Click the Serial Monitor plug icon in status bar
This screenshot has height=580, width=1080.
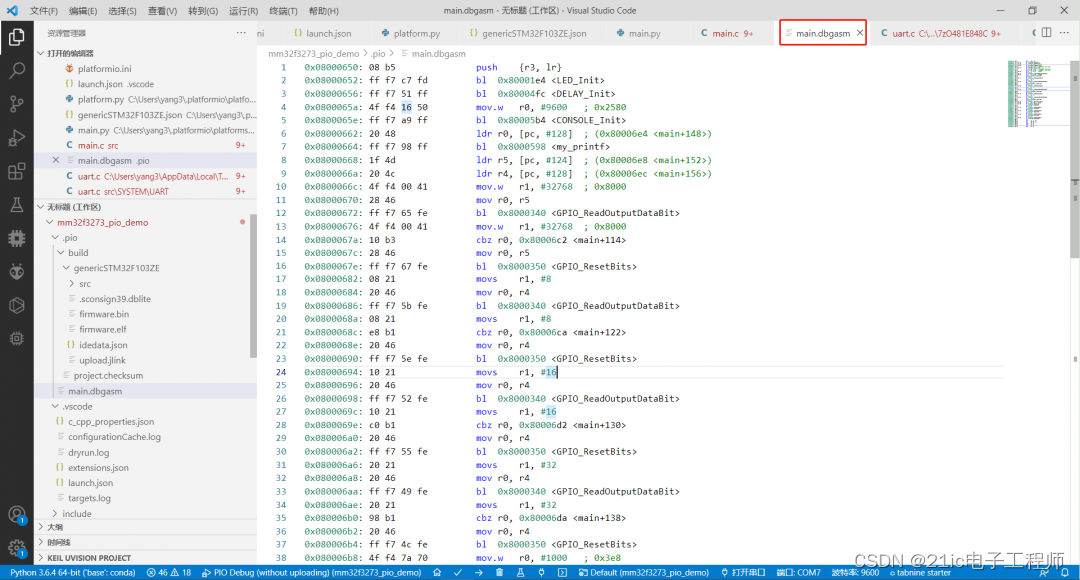541,572
